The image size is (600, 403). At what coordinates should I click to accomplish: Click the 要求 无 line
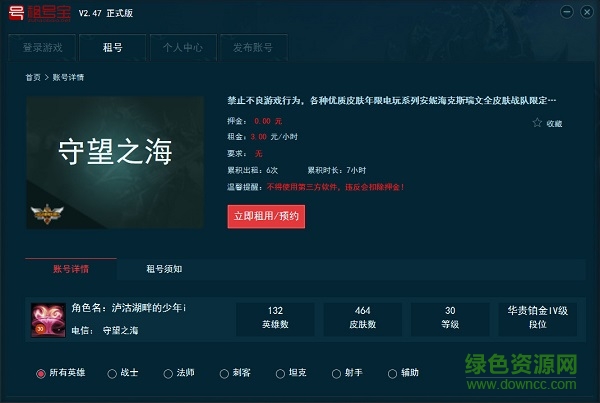[245, 153]
